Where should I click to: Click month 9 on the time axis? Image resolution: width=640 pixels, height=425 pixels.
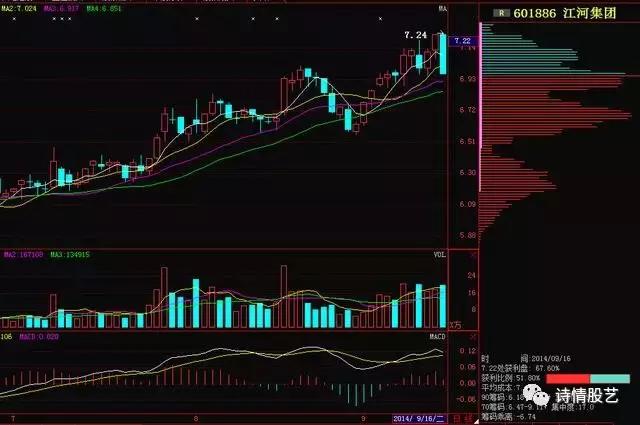tap(364, 418)
